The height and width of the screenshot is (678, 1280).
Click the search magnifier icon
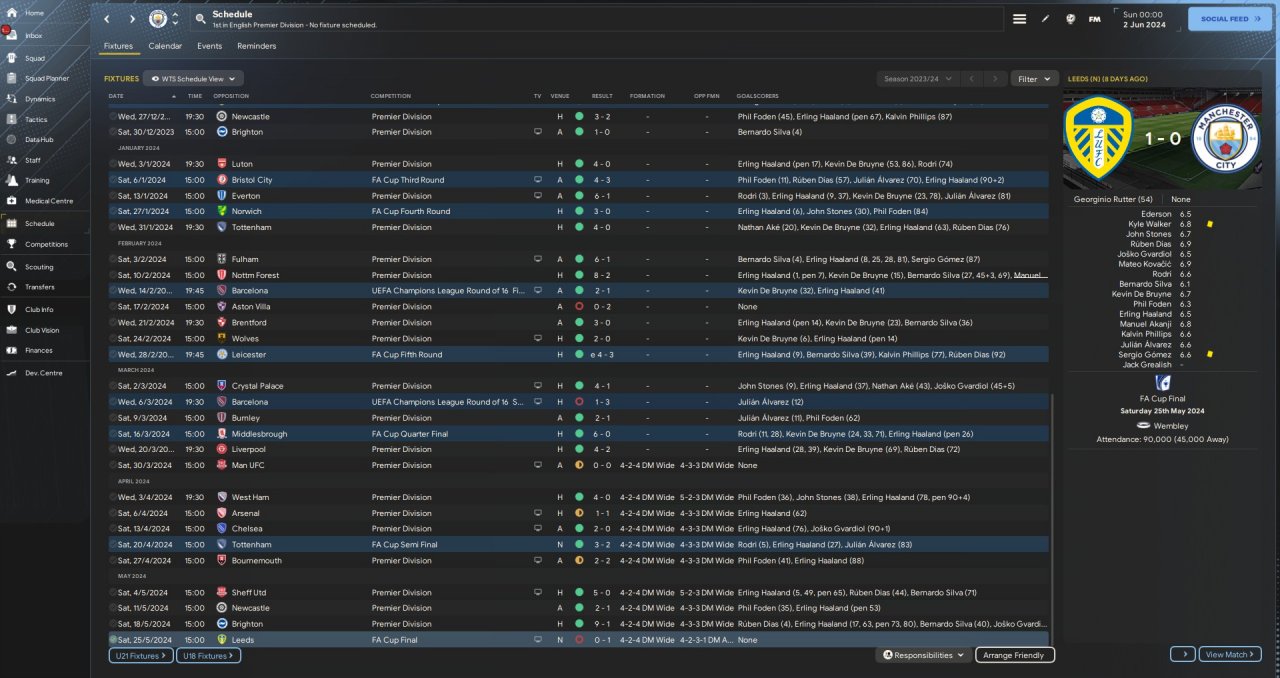point(200,19)
